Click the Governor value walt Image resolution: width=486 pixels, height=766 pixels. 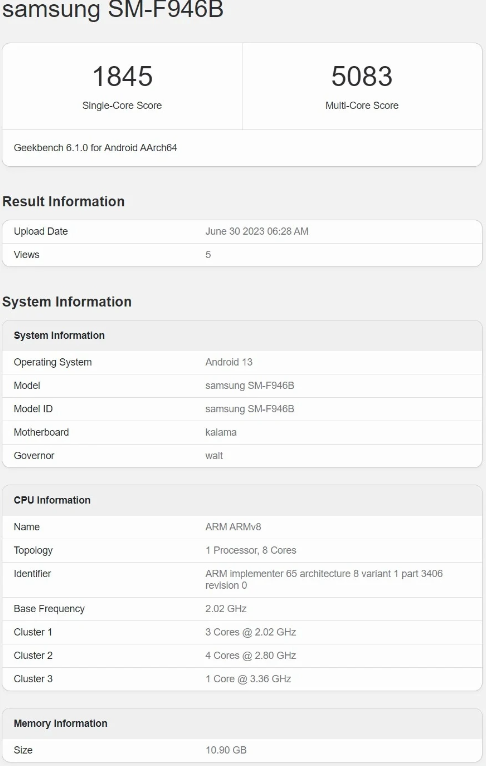click(214, 455)
